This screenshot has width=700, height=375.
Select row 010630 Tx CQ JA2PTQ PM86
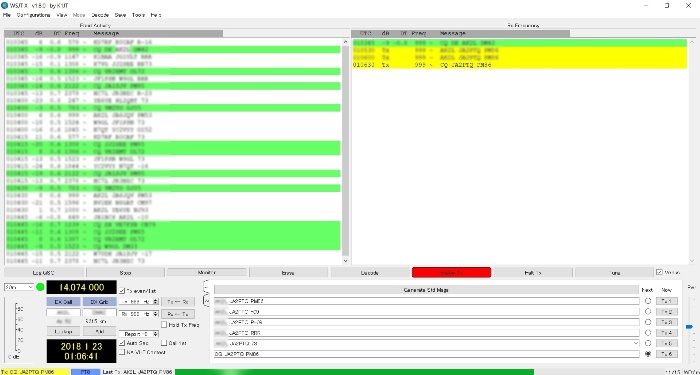tap(520, 65)
